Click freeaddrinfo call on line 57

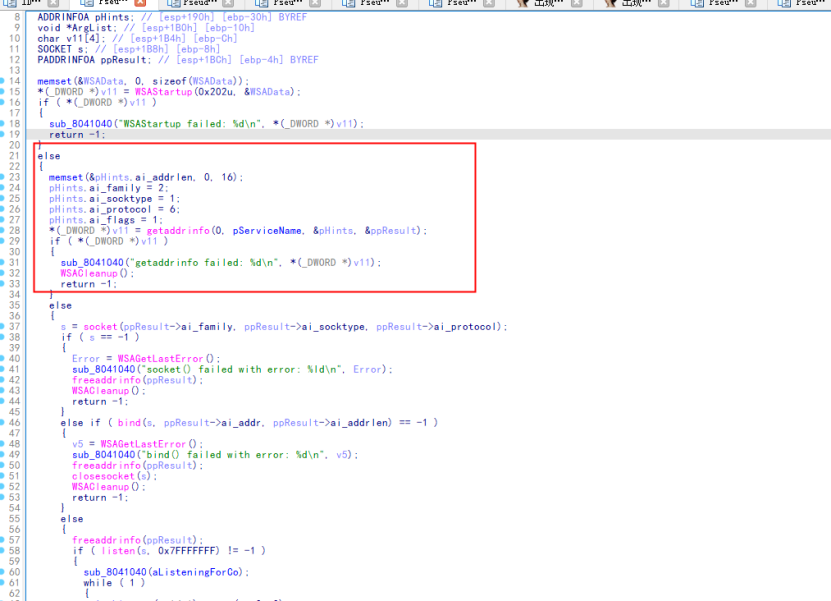[x=107, y=540]
